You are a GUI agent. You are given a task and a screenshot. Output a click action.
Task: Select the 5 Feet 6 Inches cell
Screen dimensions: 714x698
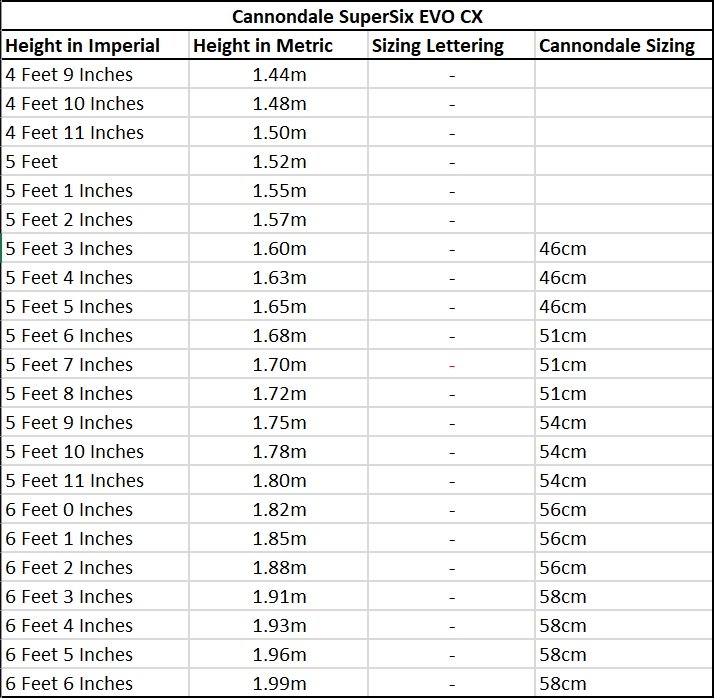[95, 336]
